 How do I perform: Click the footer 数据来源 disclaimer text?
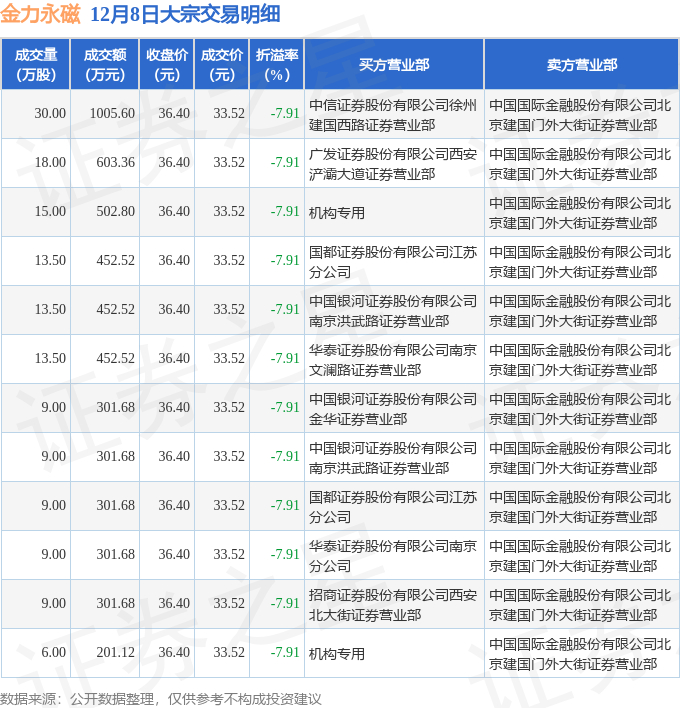coord(161,699)
